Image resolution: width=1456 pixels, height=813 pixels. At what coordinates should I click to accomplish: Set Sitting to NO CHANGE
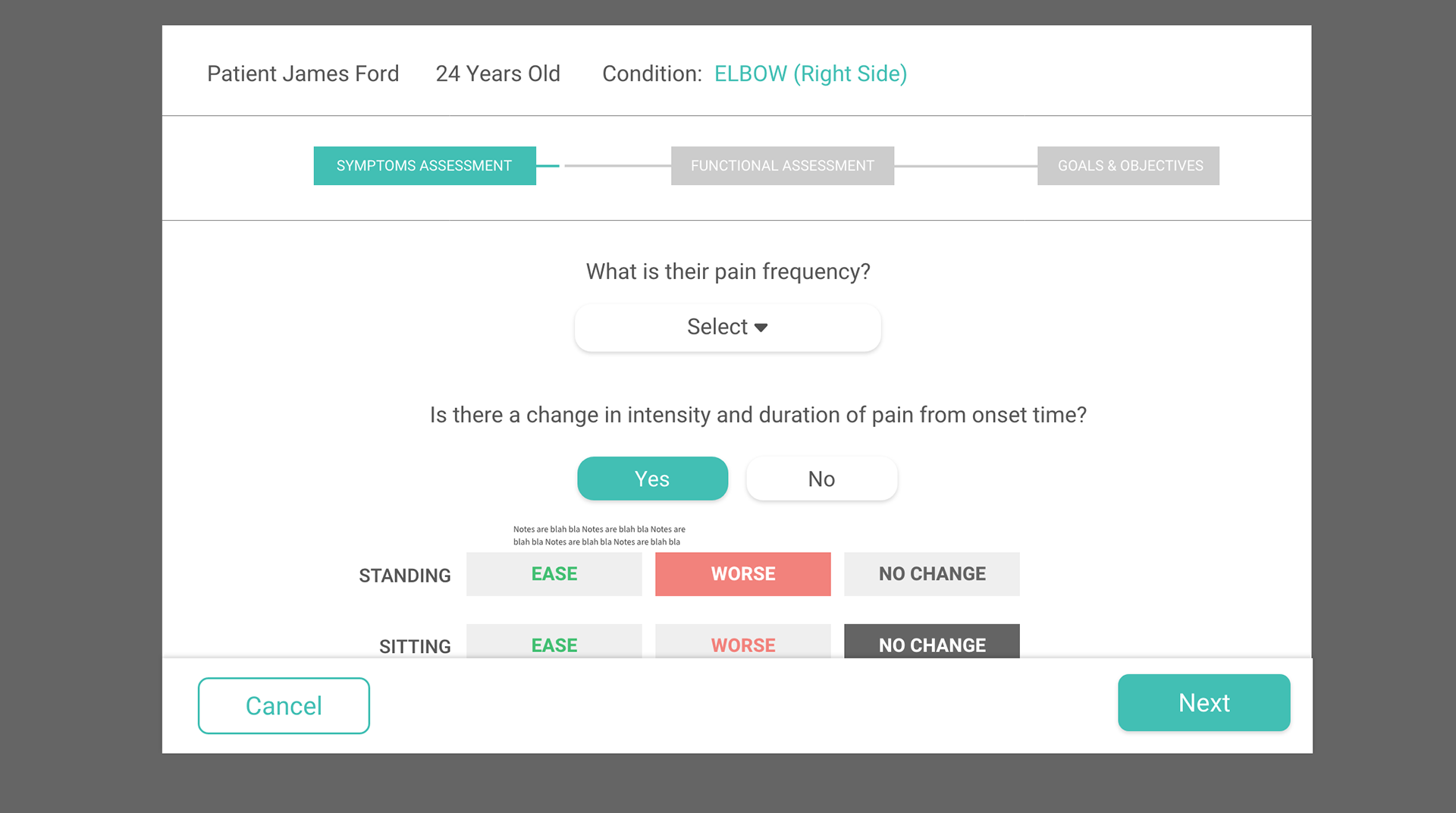tap(931, 642)
